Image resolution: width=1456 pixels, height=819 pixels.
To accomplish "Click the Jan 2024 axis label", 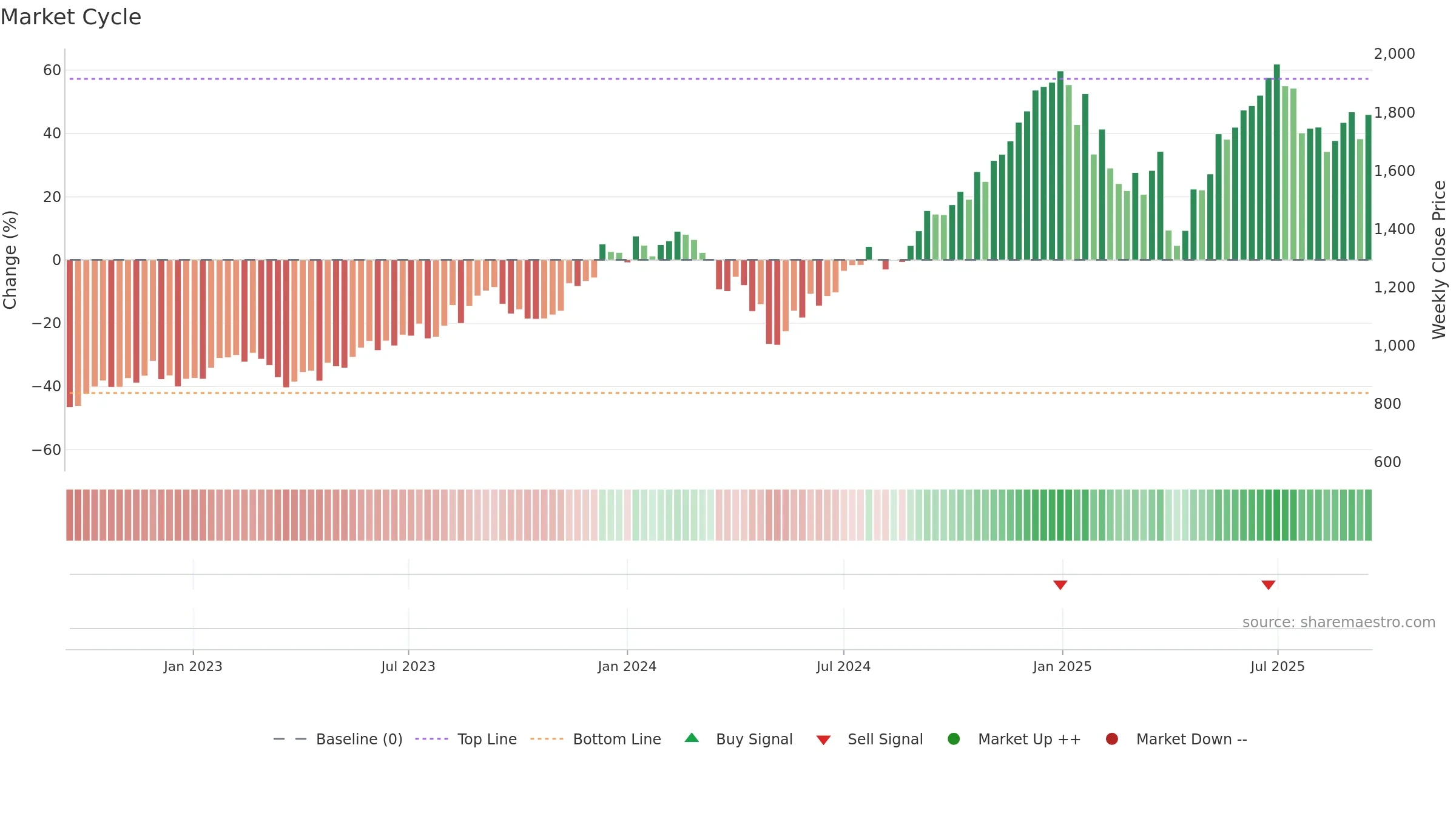I will pyautogui.click(x=627, y=667).
